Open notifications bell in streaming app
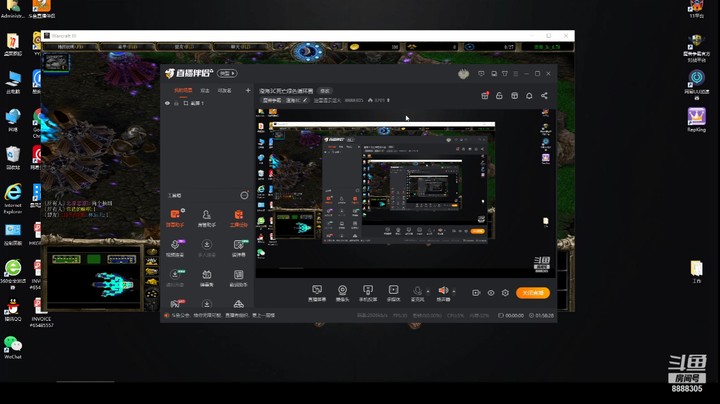 [x=529, y=95]
